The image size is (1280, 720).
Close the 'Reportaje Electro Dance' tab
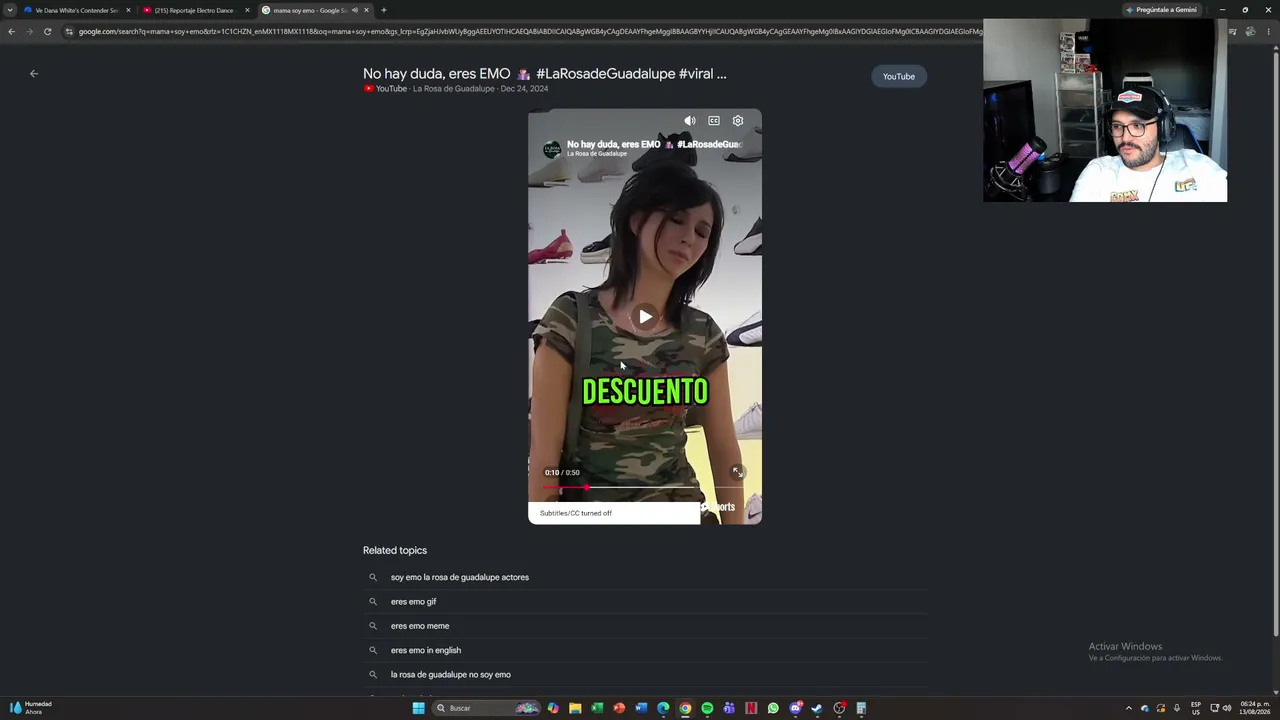pyautogui.click(x=247, y=10)
